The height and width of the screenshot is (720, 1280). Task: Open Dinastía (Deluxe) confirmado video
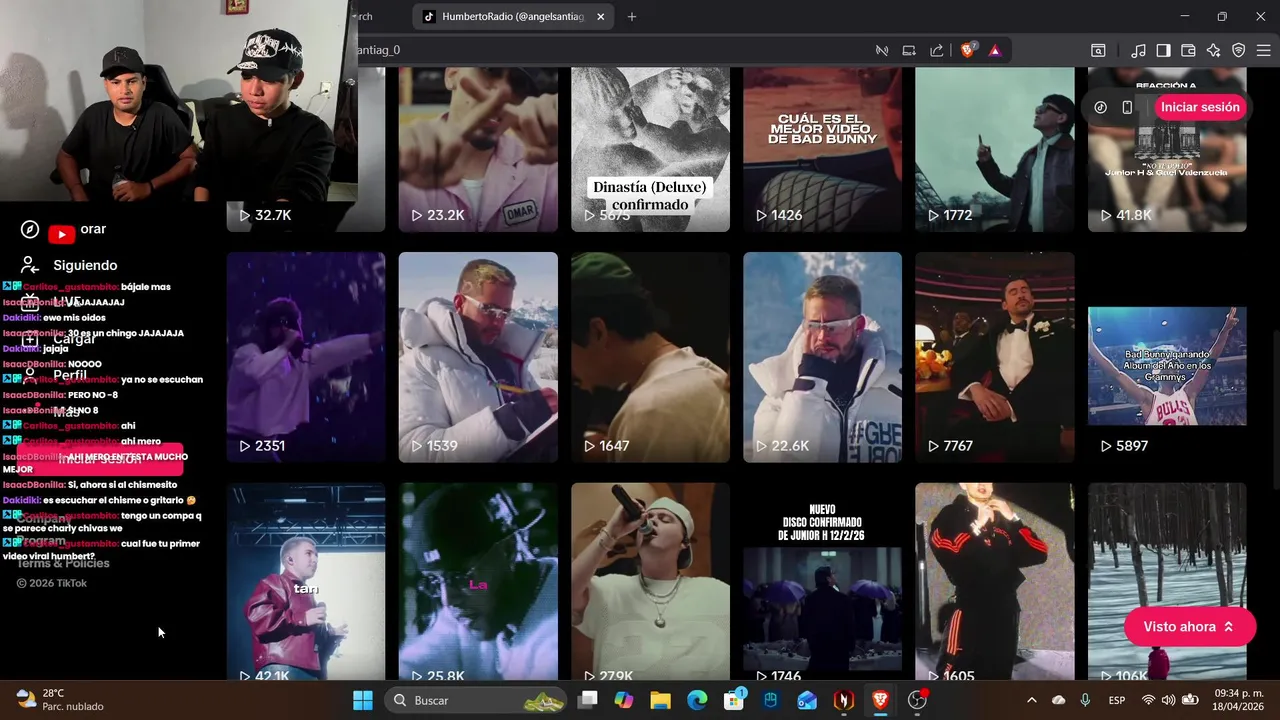tap(650, 150)
